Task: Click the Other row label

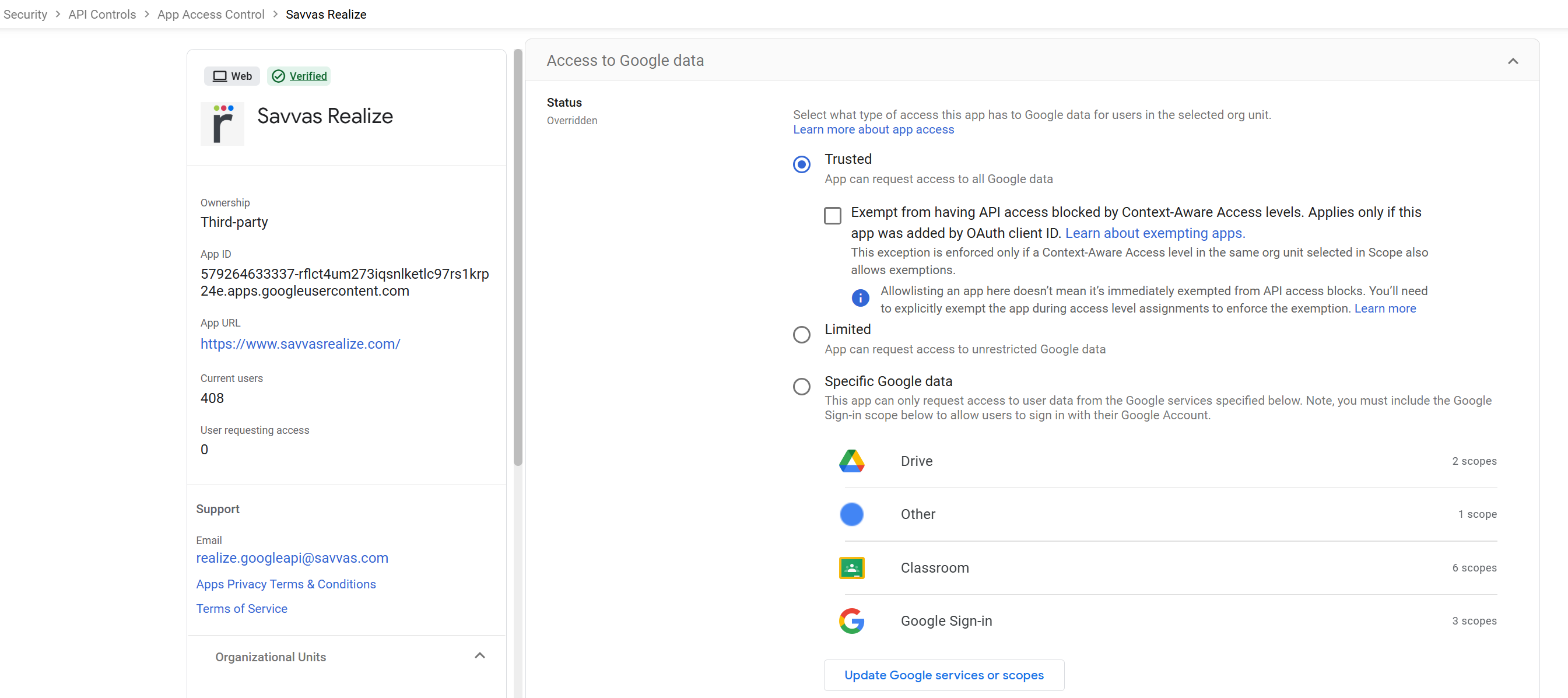Action: pos(918,514)
